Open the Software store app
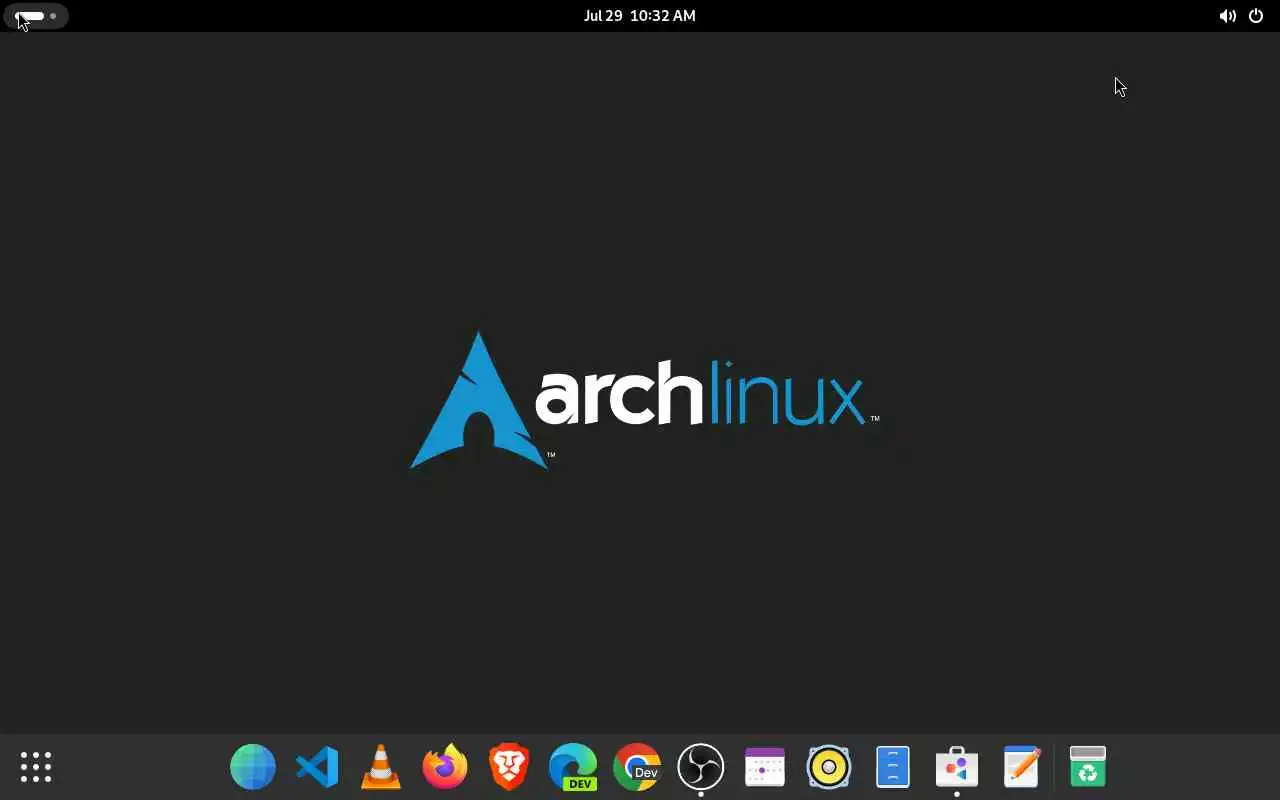Screen dimensions: 1280x800 [957, 767]
